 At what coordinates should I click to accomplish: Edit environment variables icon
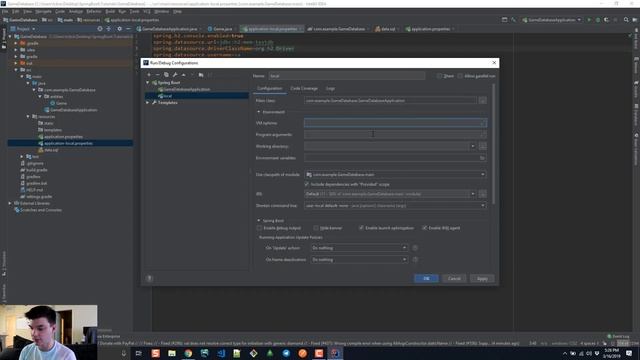(482, 158)
